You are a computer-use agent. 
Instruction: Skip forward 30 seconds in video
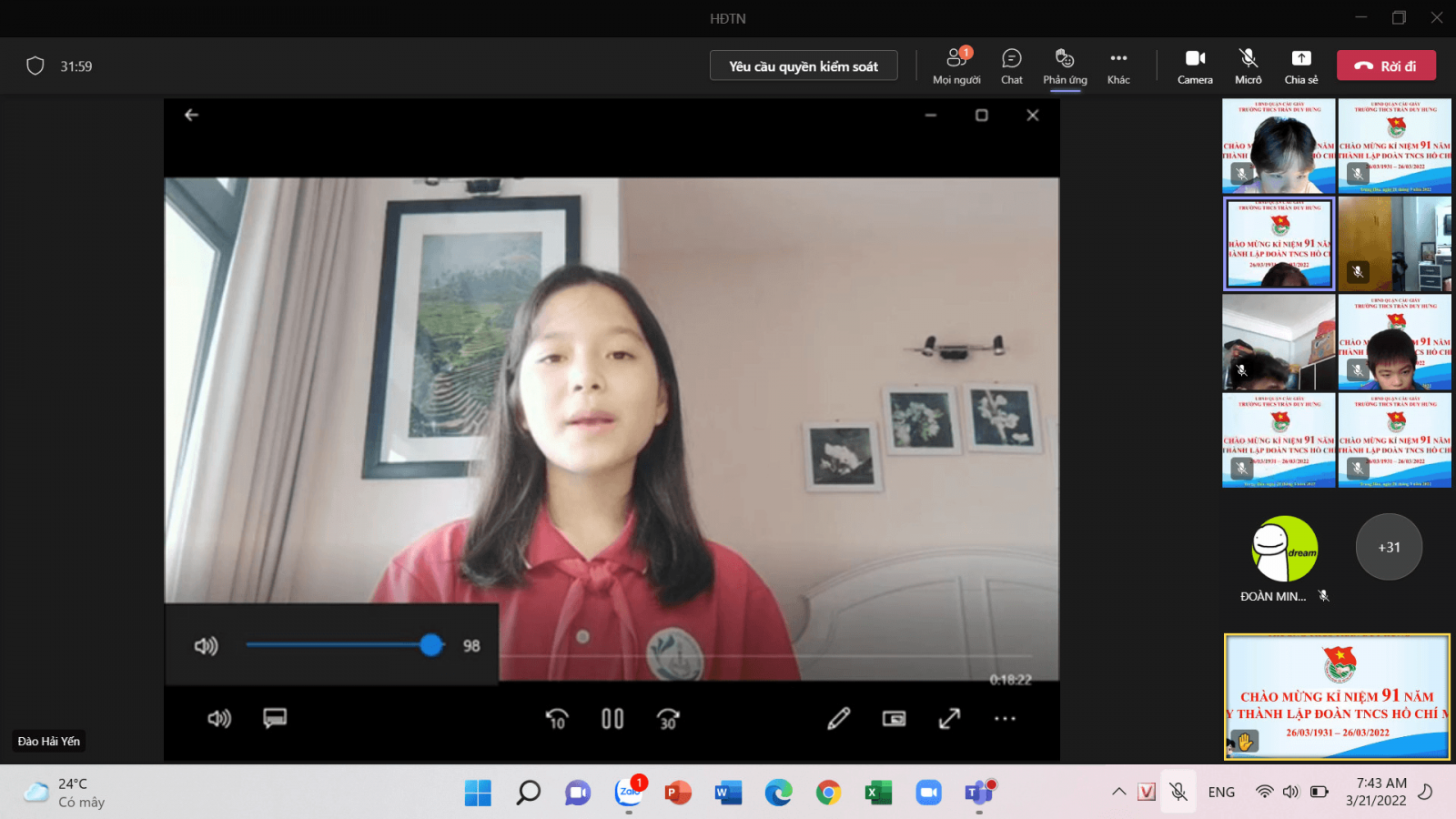point(668,719)
